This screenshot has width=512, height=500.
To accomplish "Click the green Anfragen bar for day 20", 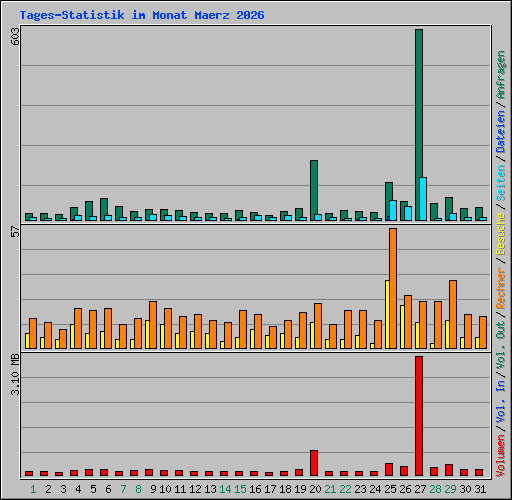I will click(314, 190).
